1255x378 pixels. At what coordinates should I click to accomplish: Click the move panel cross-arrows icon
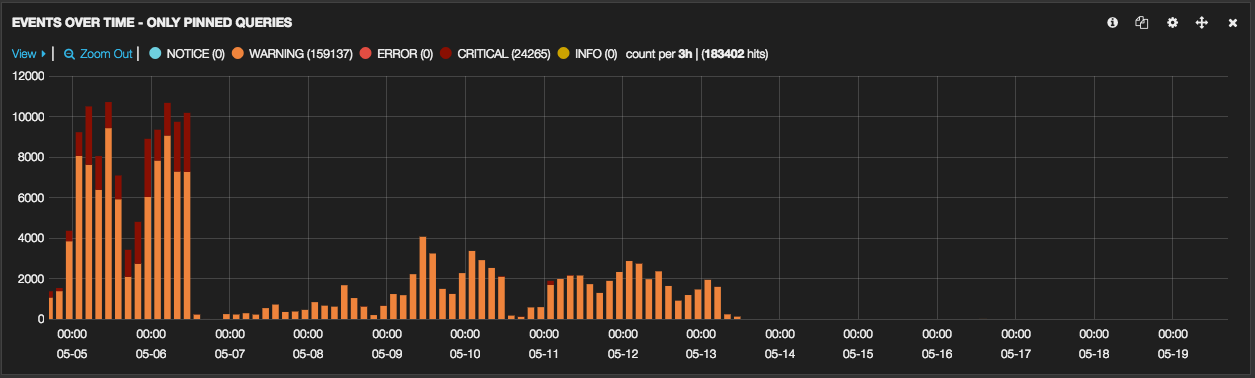(1202, 22)
